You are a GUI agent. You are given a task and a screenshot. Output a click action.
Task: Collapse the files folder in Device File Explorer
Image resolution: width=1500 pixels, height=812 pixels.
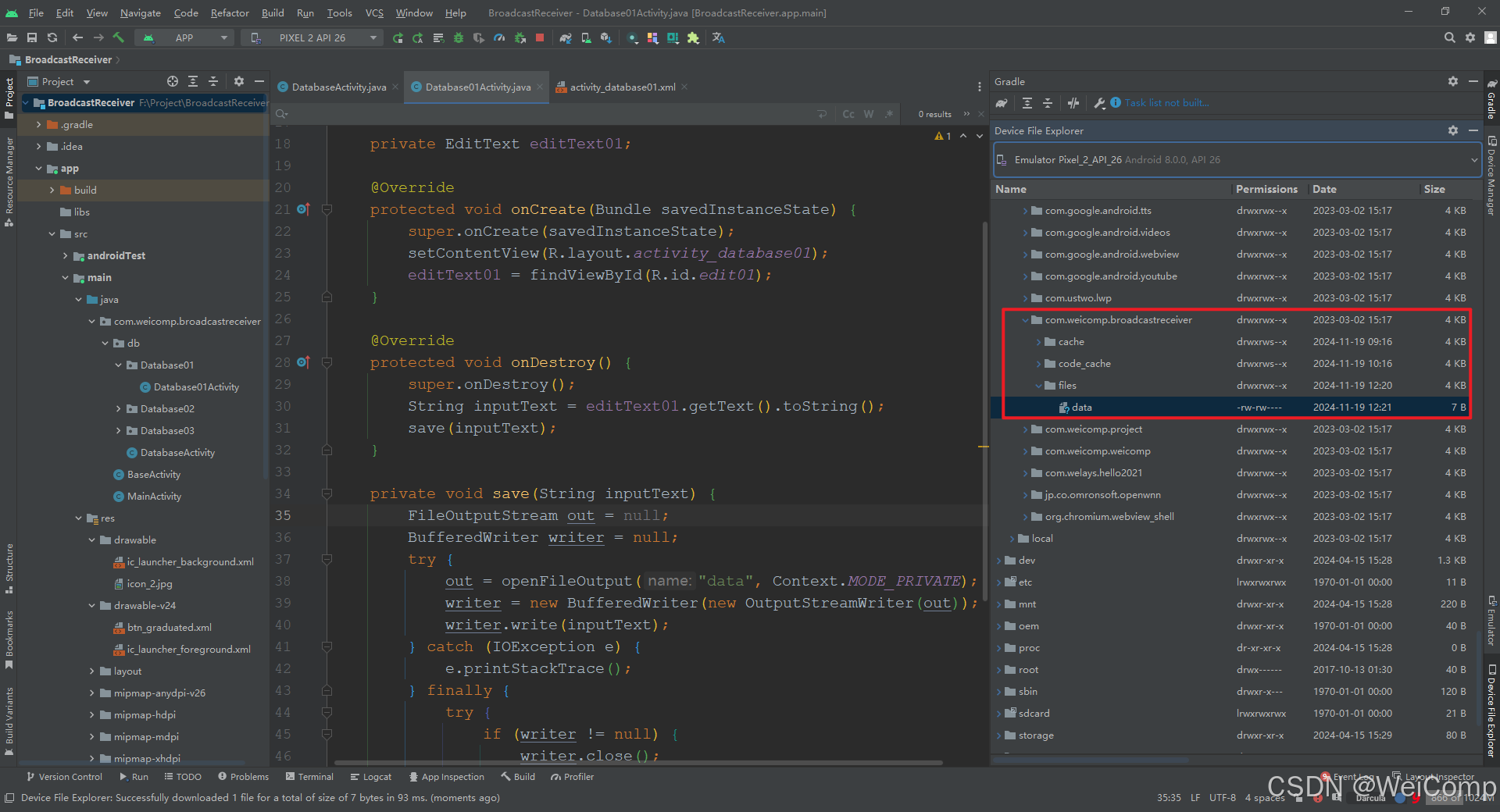coord(1038,386)
